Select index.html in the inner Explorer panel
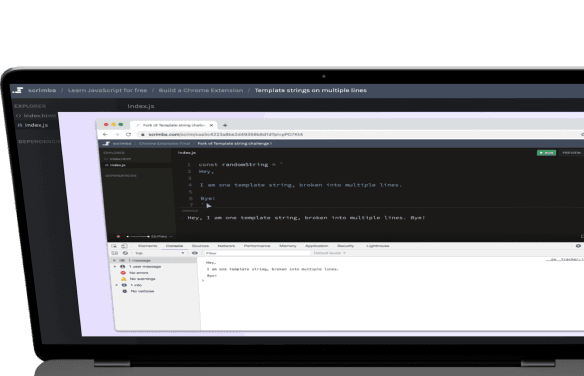The width and height of the screenshot is (584, 376). [117, 159]
